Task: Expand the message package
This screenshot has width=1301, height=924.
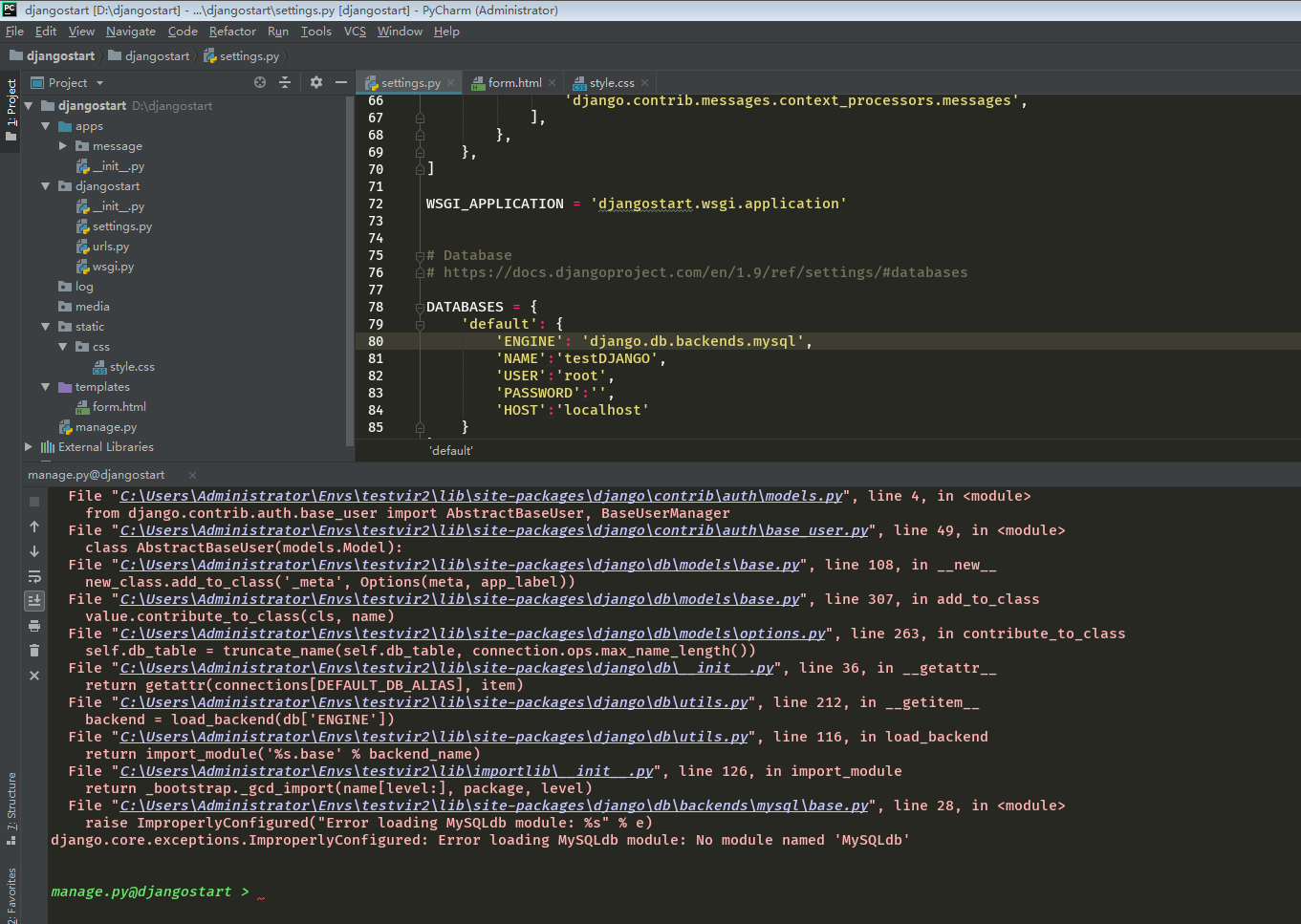Action: 63,146
